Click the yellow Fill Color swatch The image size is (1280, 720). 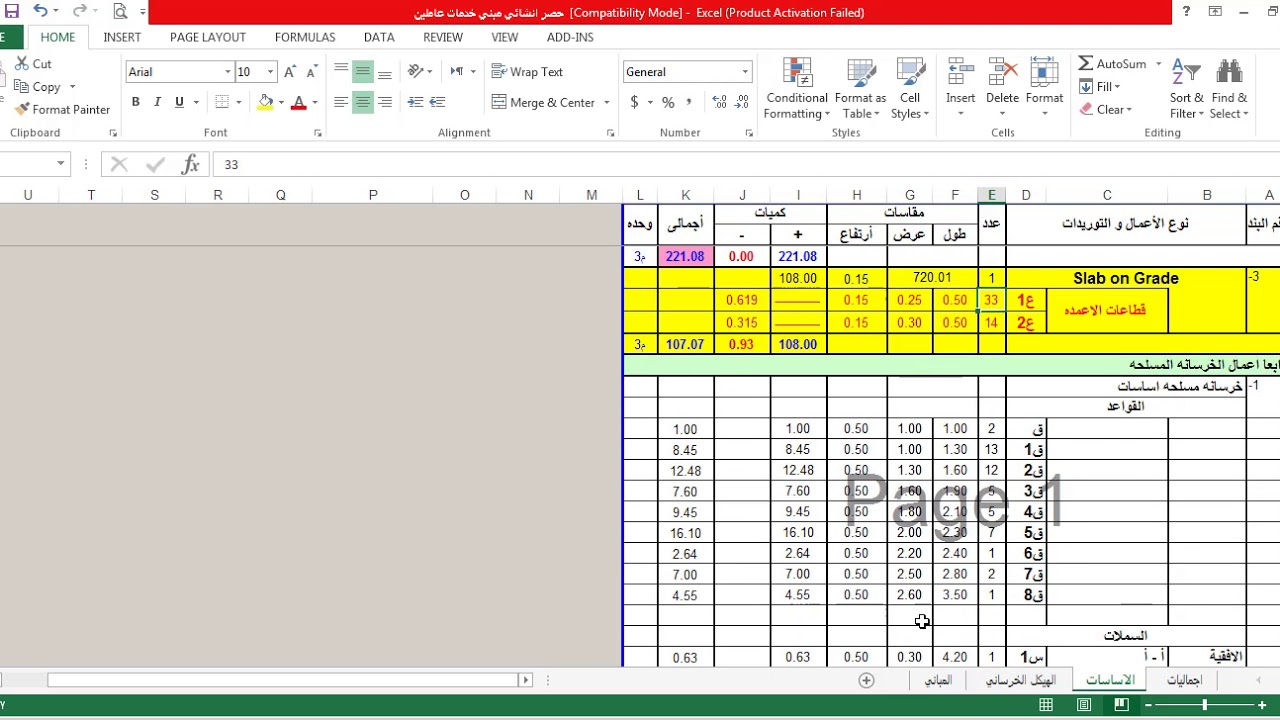tap(265, 102)
